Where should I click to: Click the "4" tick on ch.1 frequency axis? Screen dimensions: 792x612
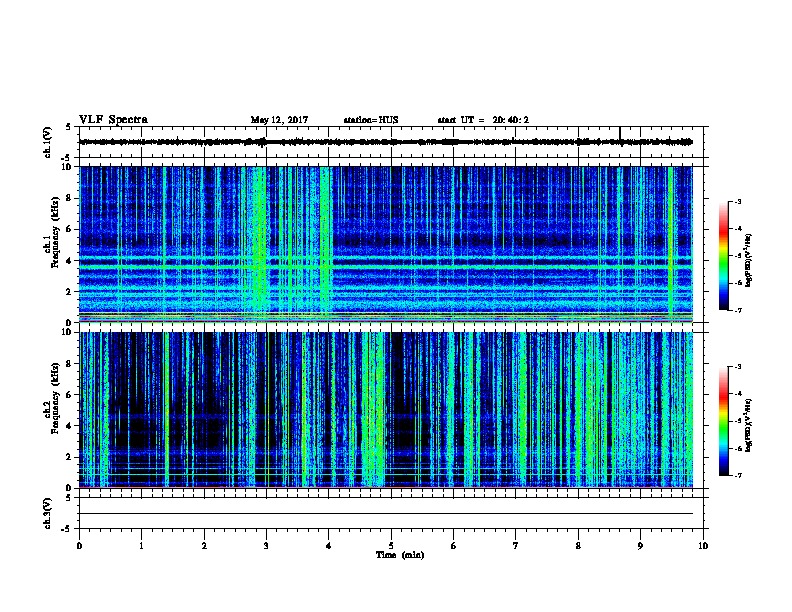pyautogui.click(x=69, y=261)
